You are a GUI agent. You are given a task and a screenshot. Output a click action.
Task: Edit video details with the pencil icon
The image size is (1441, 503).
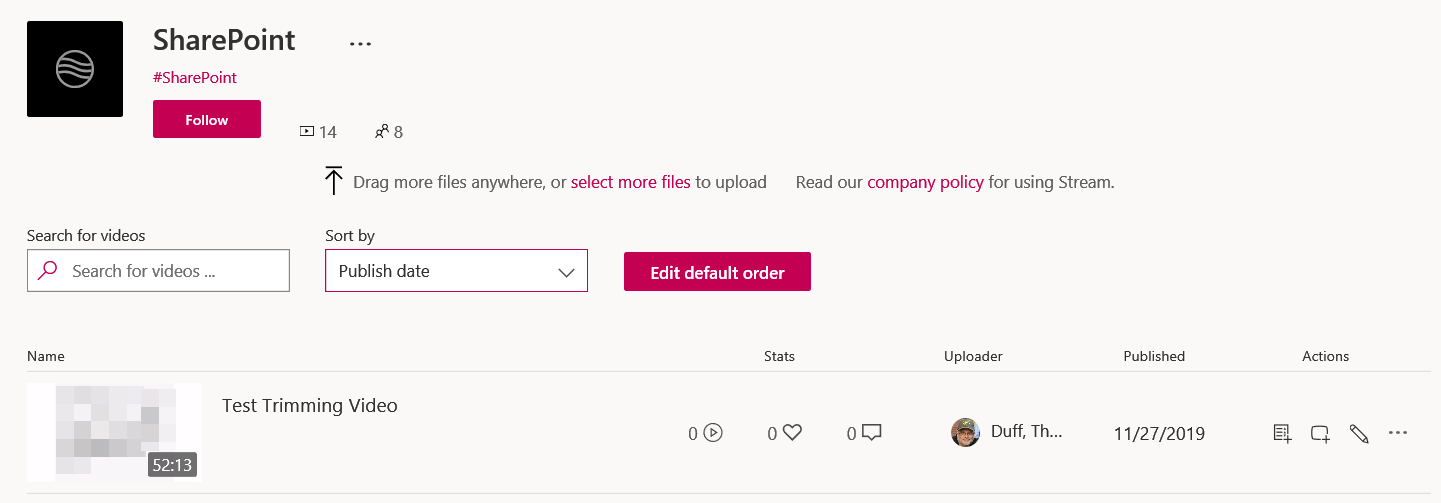(1358, 433)
